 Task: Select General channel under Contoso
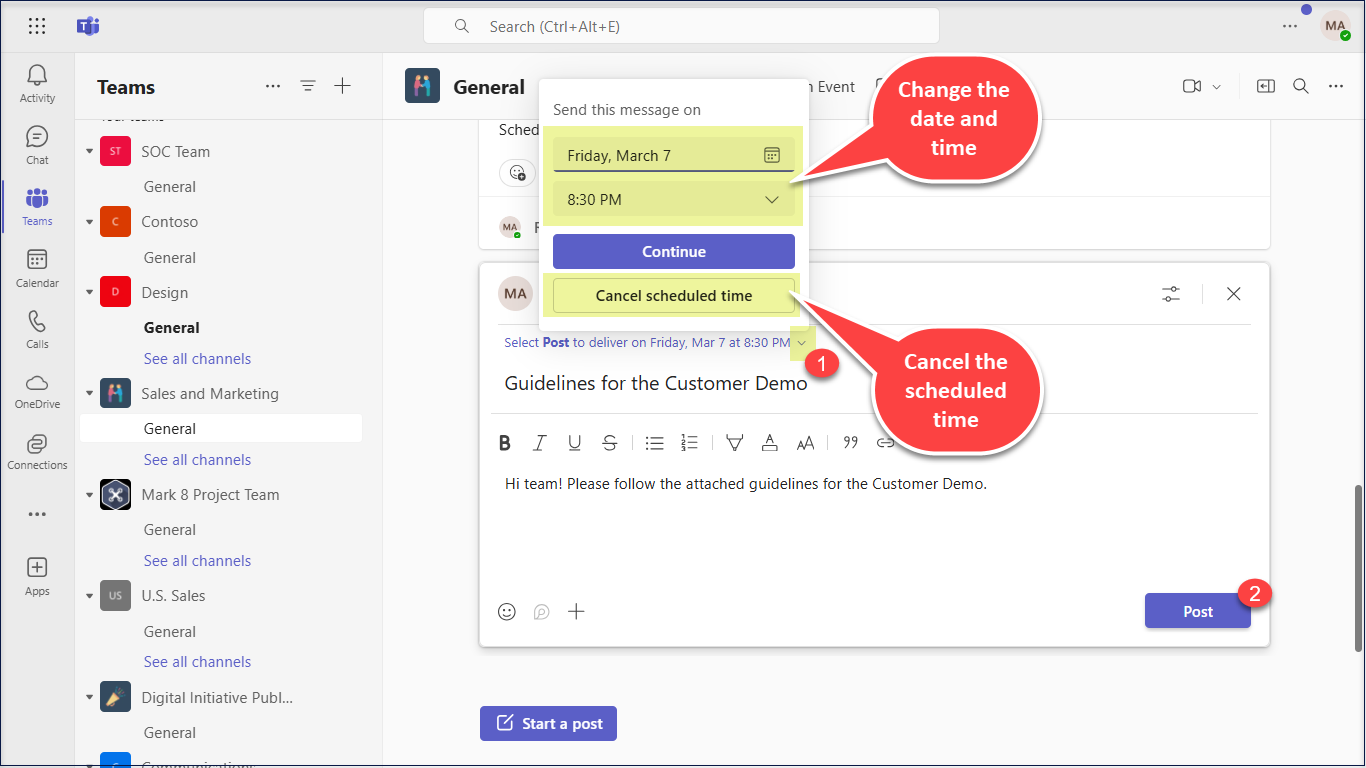point(170,258)
